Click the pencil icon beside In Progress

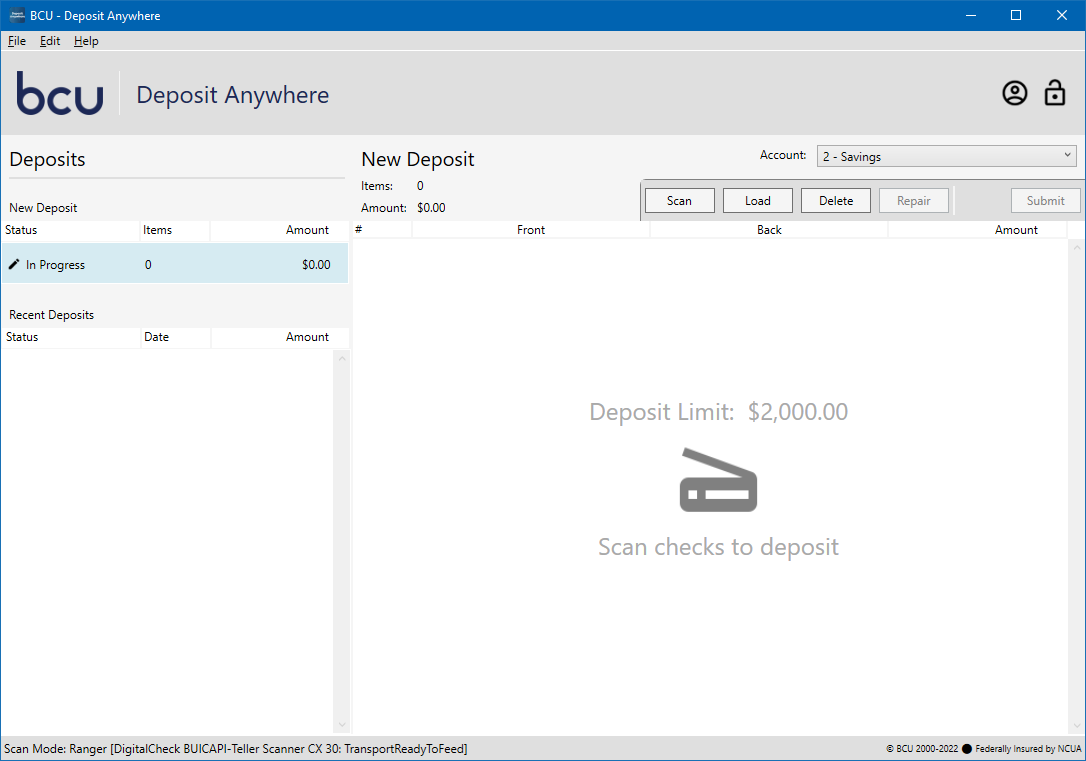tap(14, 264)
